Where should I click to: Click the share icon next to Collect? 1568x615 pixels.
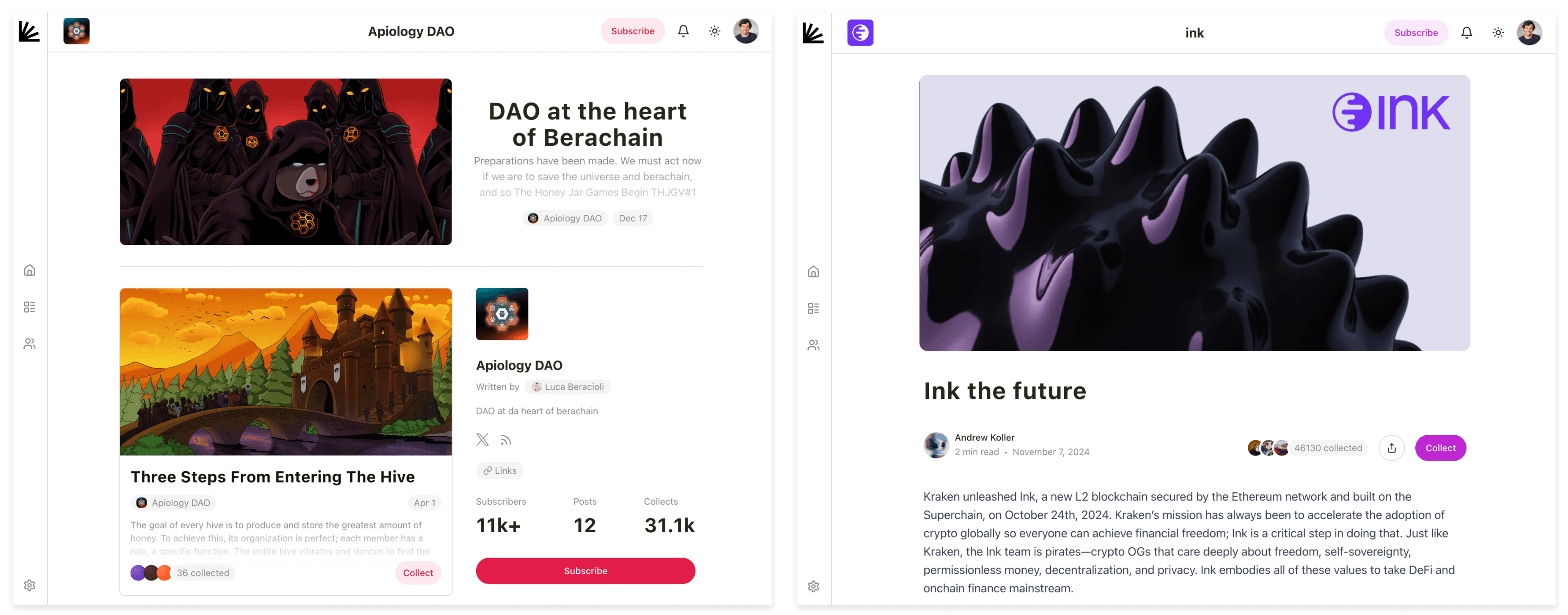(1391, 448)
